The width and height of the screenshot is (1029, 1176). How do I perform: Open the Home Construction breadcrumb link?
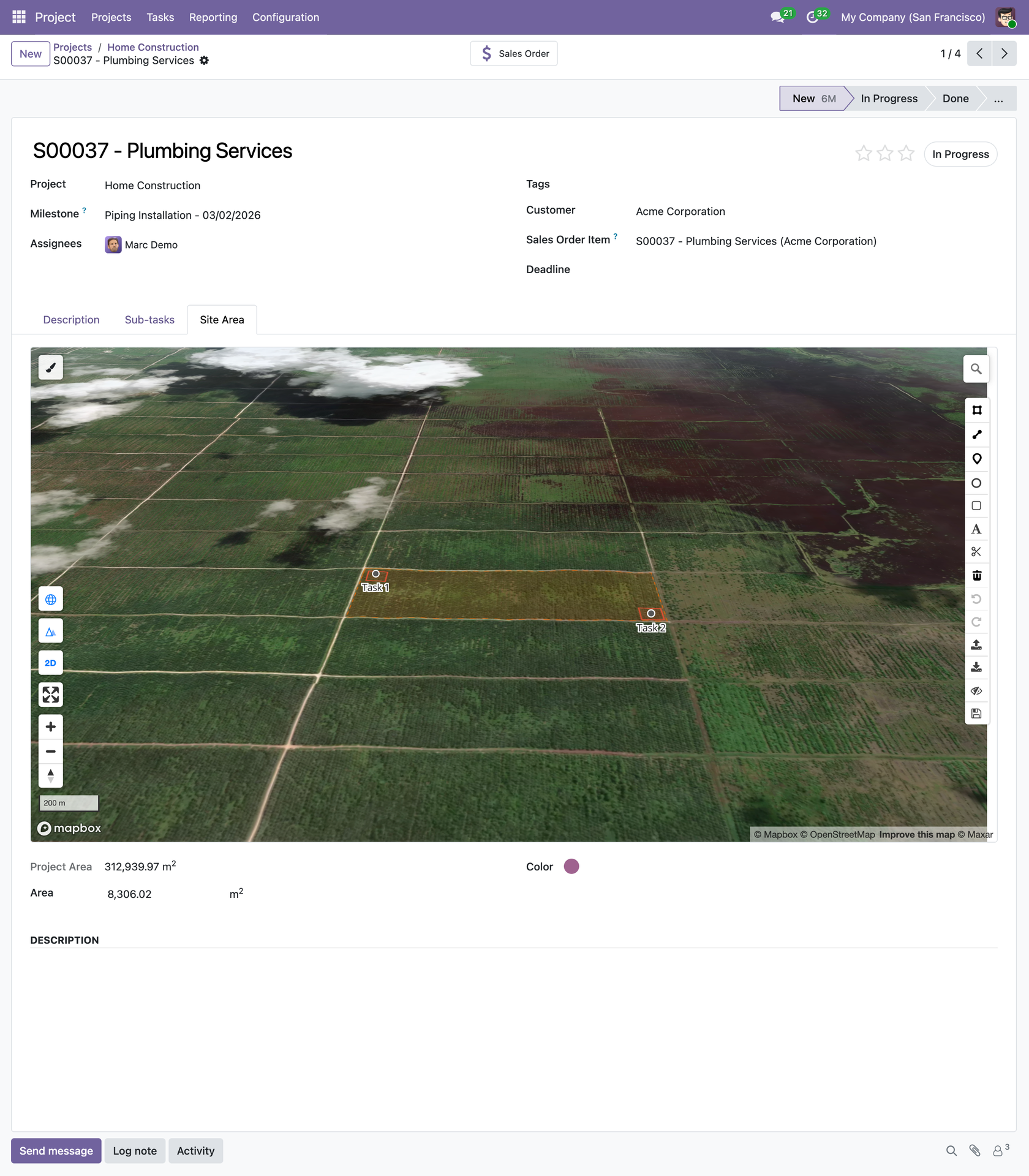(153, 47)
